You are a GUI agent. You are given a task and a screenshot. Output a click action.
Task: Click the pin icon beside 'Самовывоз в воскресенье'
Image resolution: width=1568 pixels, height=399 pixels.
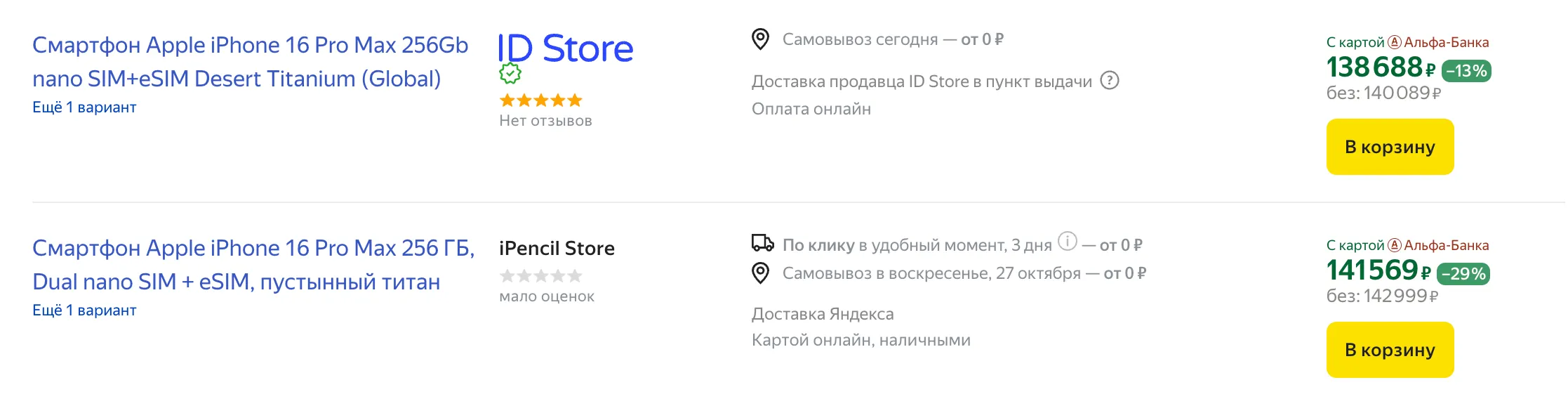pos(760,273)
